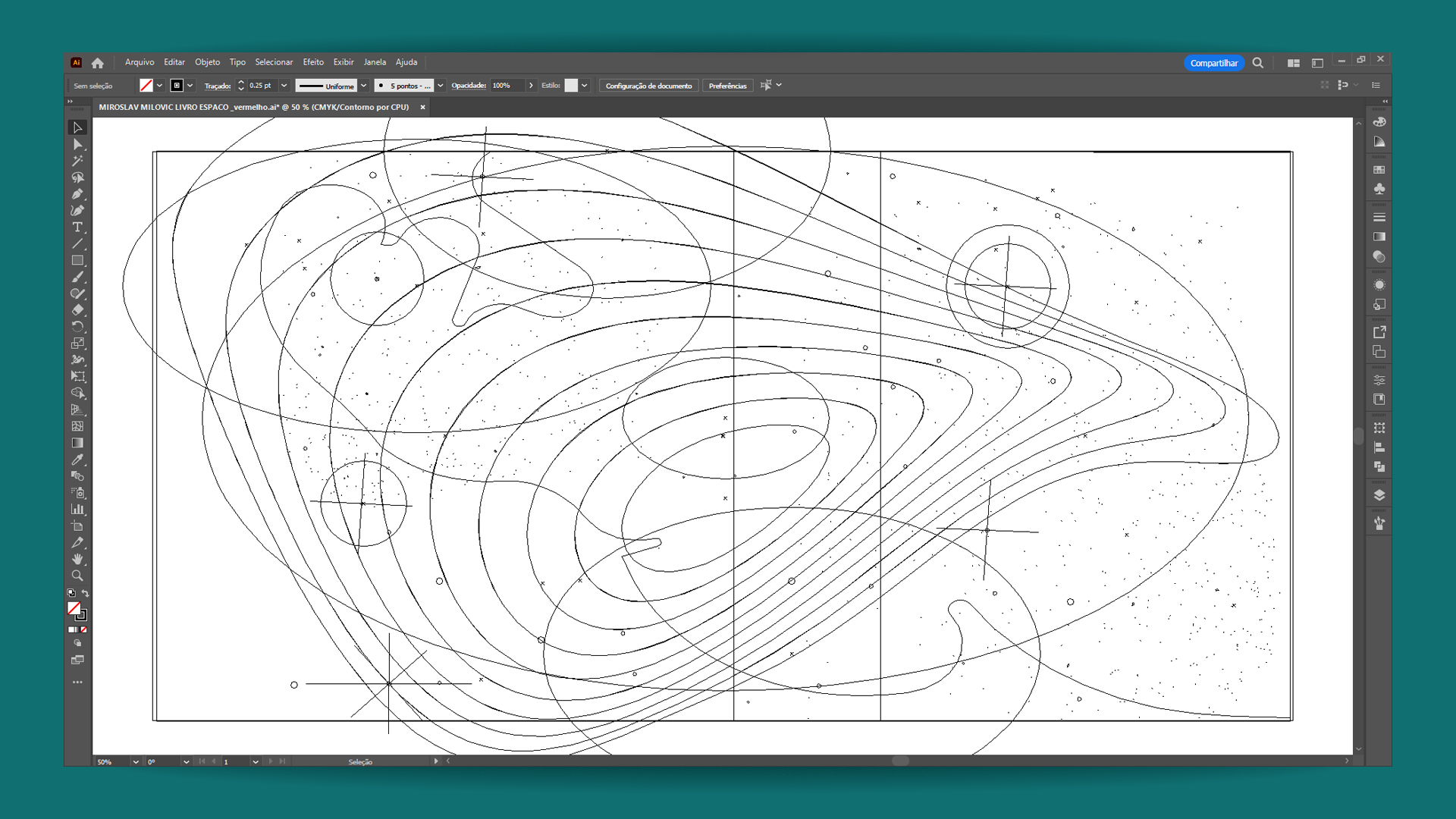Expand the Uniforme stroke profile dropdown
Screen dimensions: 1456x819
[x=364, y=86]
